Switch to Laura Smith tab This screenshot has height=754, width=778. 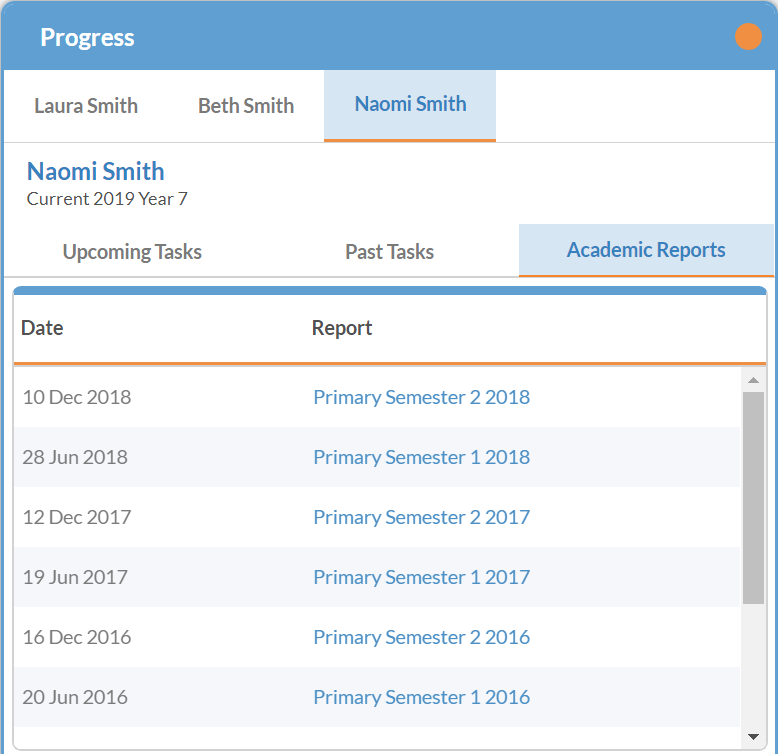(x=86, y=106)
